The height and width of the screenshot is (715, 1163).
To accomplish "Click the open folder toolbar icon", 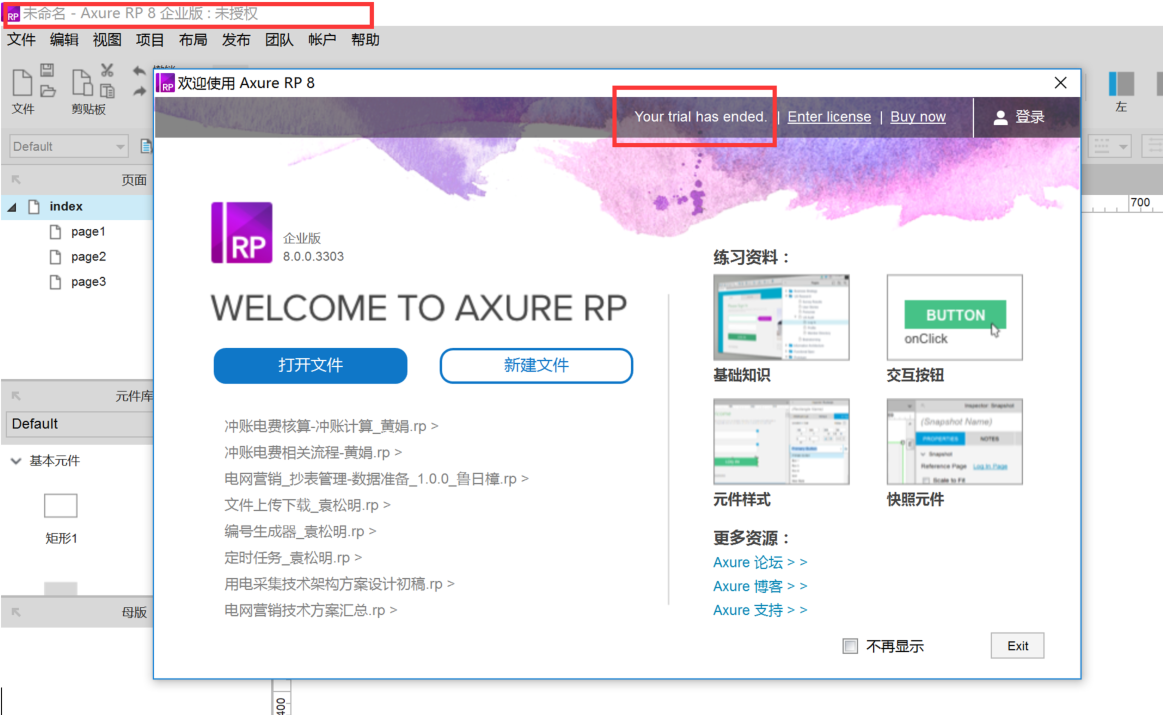I will [47, 91].
